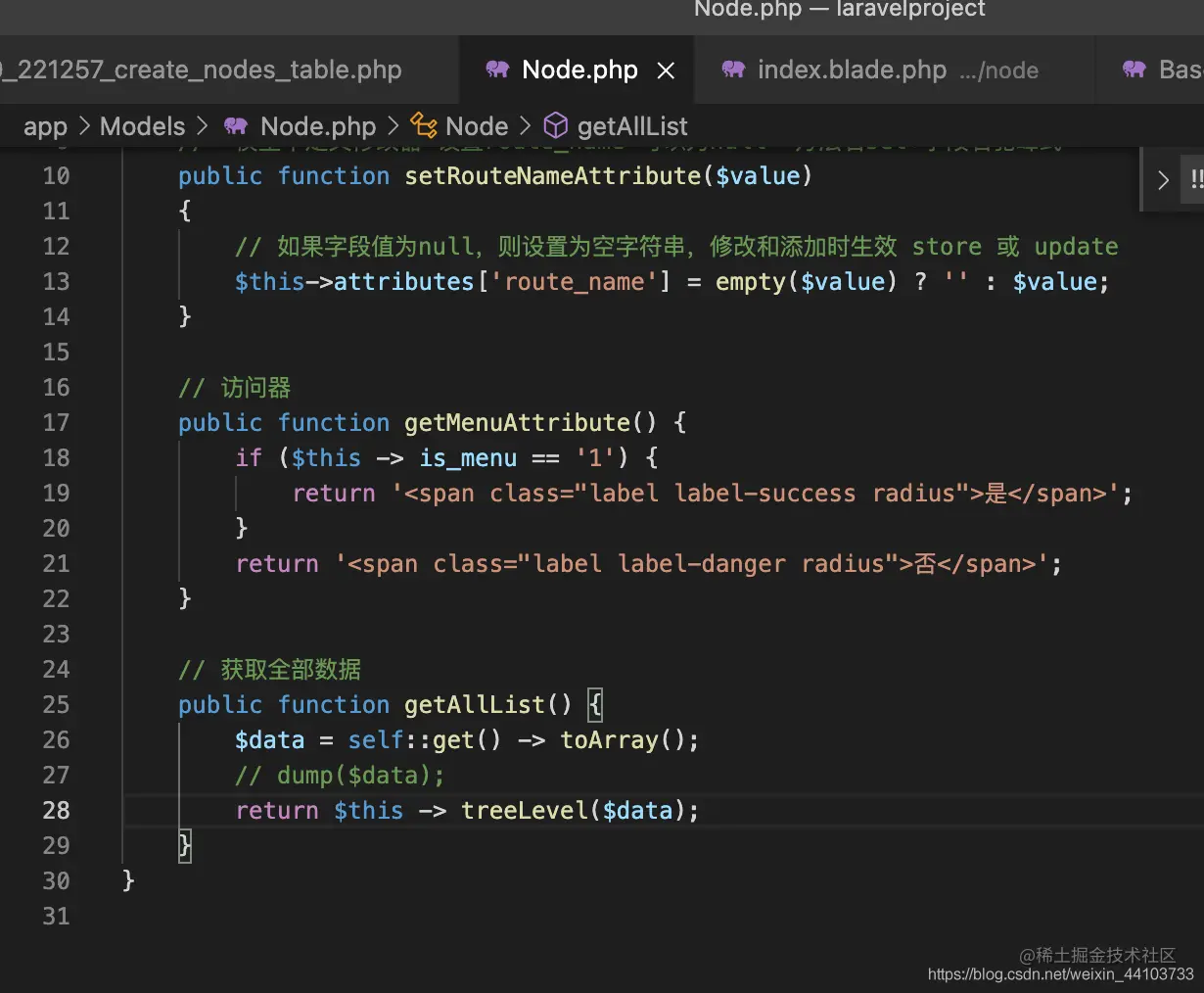Screen dimensions: 1204x993
Task: Click on getAllList function name in code
Action: pyautogui.click(x=475, y=705)
